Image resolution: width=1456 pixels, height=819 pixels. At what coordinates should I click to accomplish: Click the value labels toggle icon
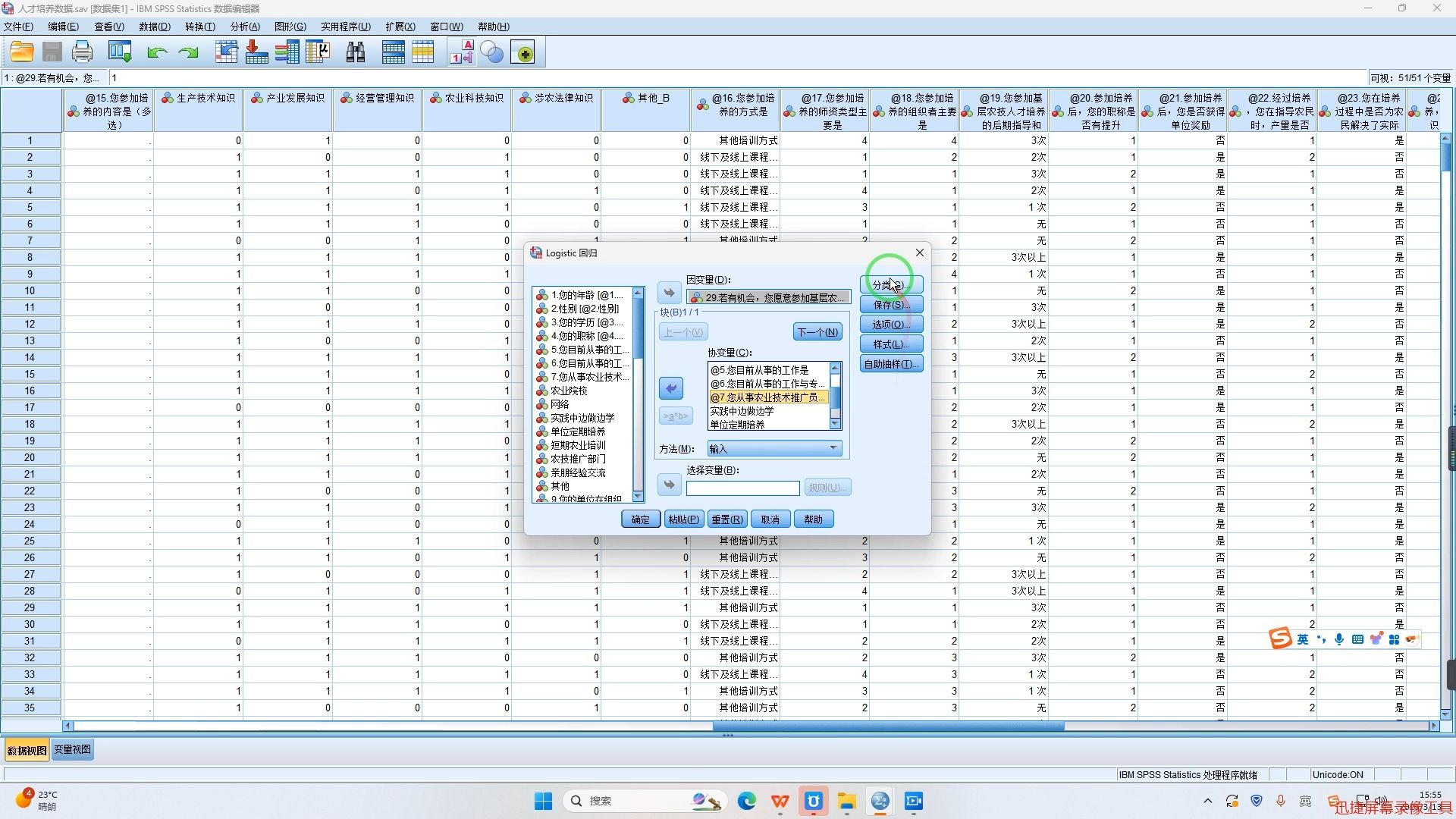click(461, 52)
